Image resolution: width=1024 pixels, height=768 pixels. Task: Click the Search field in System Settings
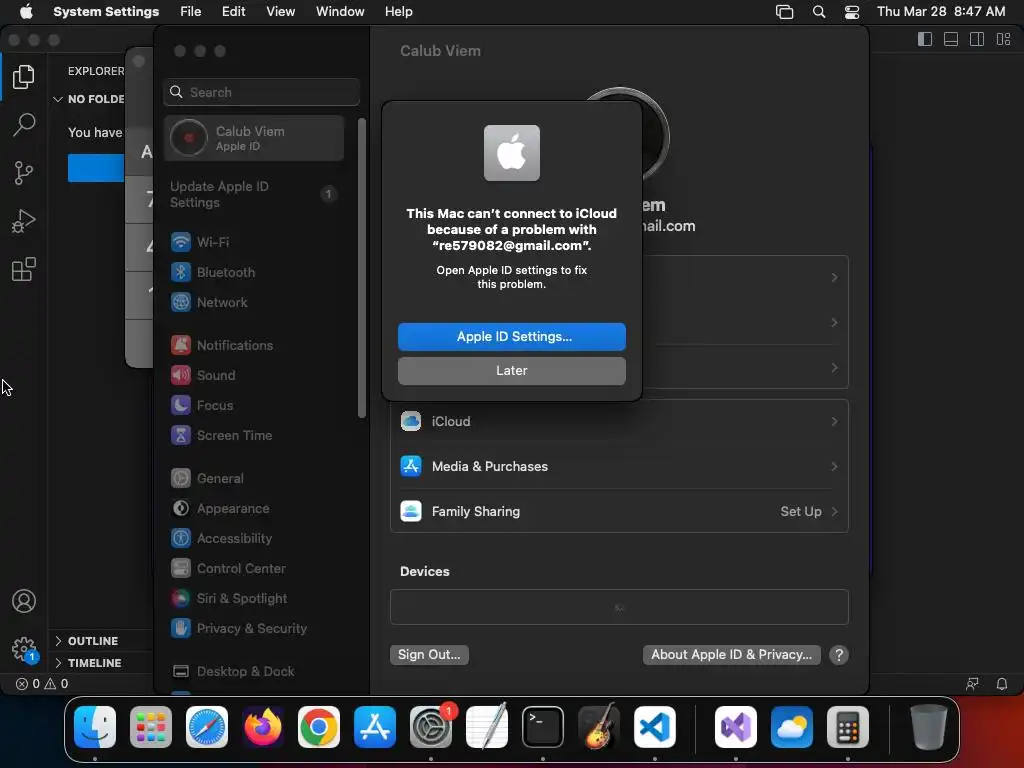pos(261,92)
